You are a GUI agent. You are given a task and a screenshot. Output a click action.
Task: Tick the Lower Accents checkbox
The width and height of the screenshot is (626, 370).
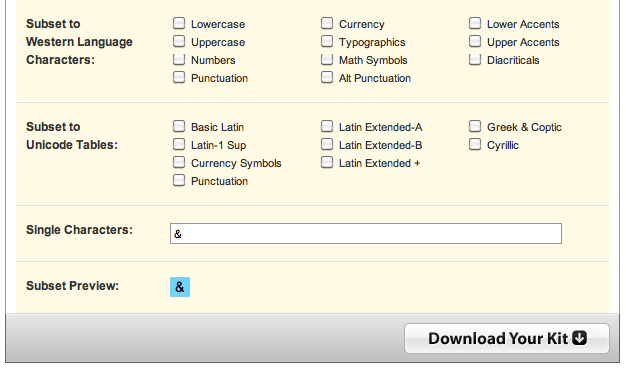coord(475,23)
